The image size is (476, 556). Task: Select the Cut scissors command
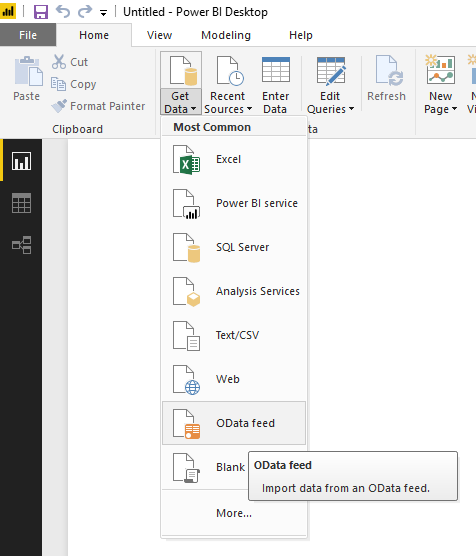[70, 62]
